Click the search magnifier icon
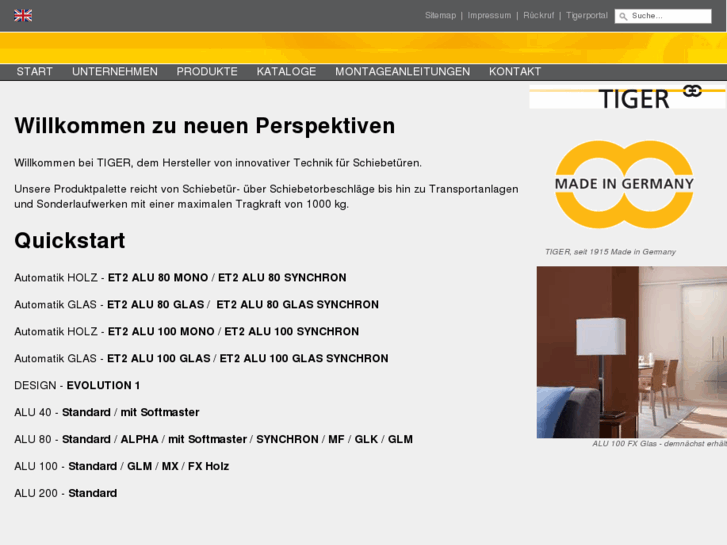Viewport: 727px width, 545px height. pyautogui.click(x=623, y=16)
